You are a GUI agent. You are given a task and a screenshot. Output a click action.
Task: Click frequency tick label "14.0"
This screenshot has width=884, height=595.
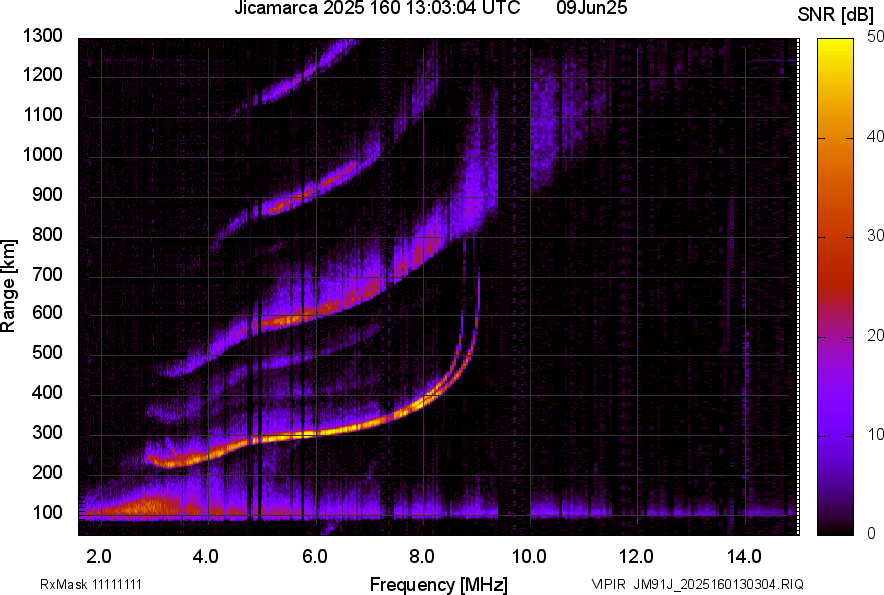click(744, 557)
